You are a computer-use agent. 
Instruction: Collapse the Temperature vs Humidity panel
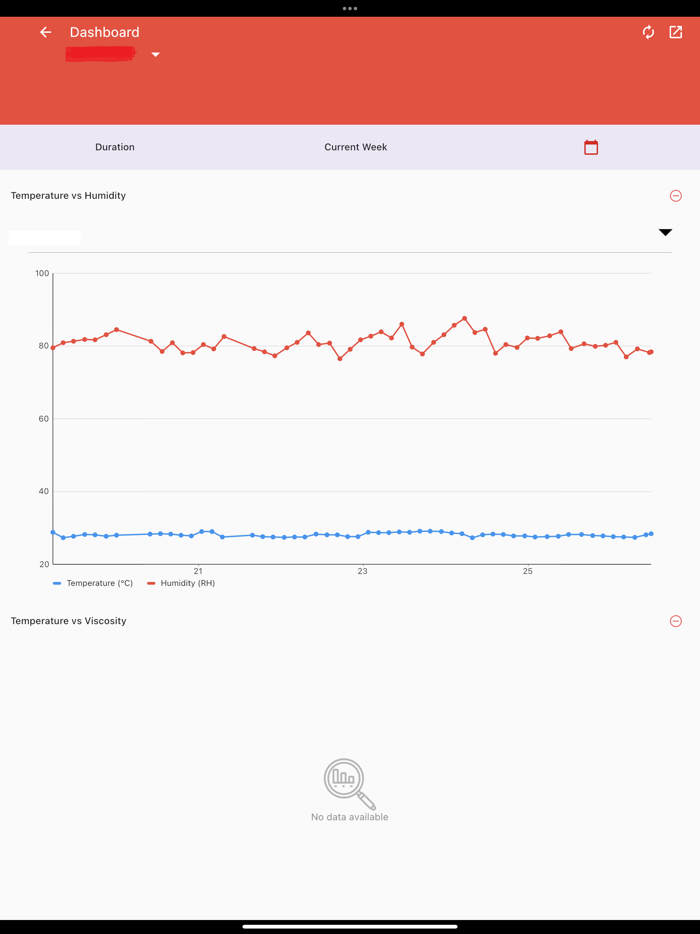coord(676,195)
